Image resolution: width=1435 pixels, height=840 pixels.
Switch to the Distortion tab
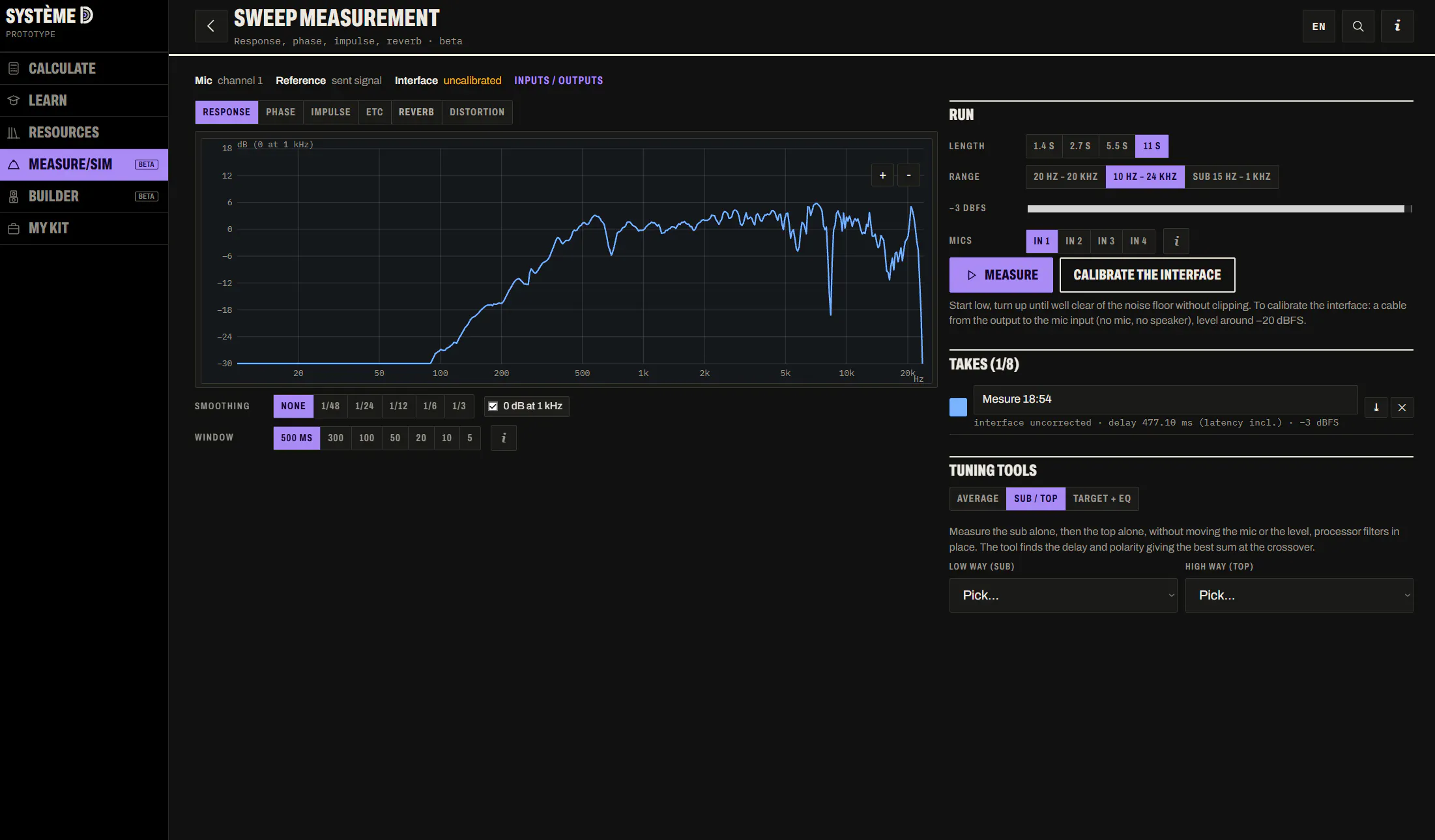pos(477,112)
